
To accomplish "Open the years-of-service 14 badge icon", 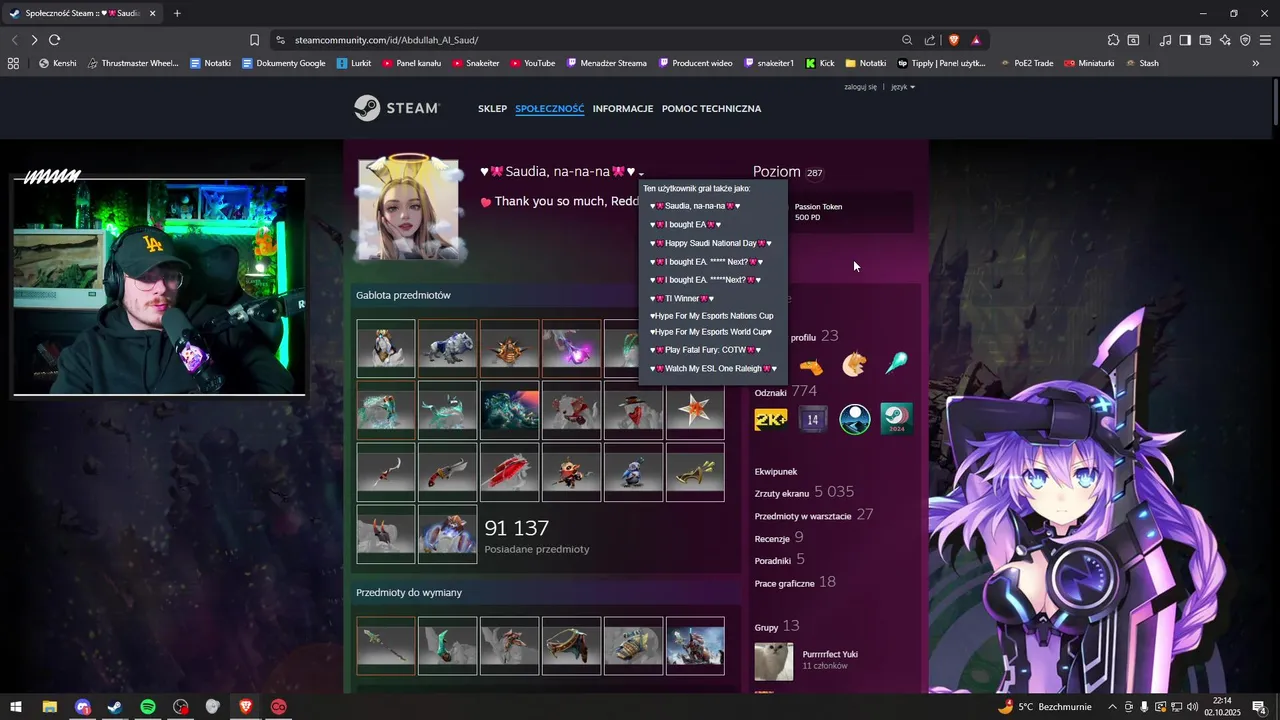I will pyautogui.click(x=813, y=419).
